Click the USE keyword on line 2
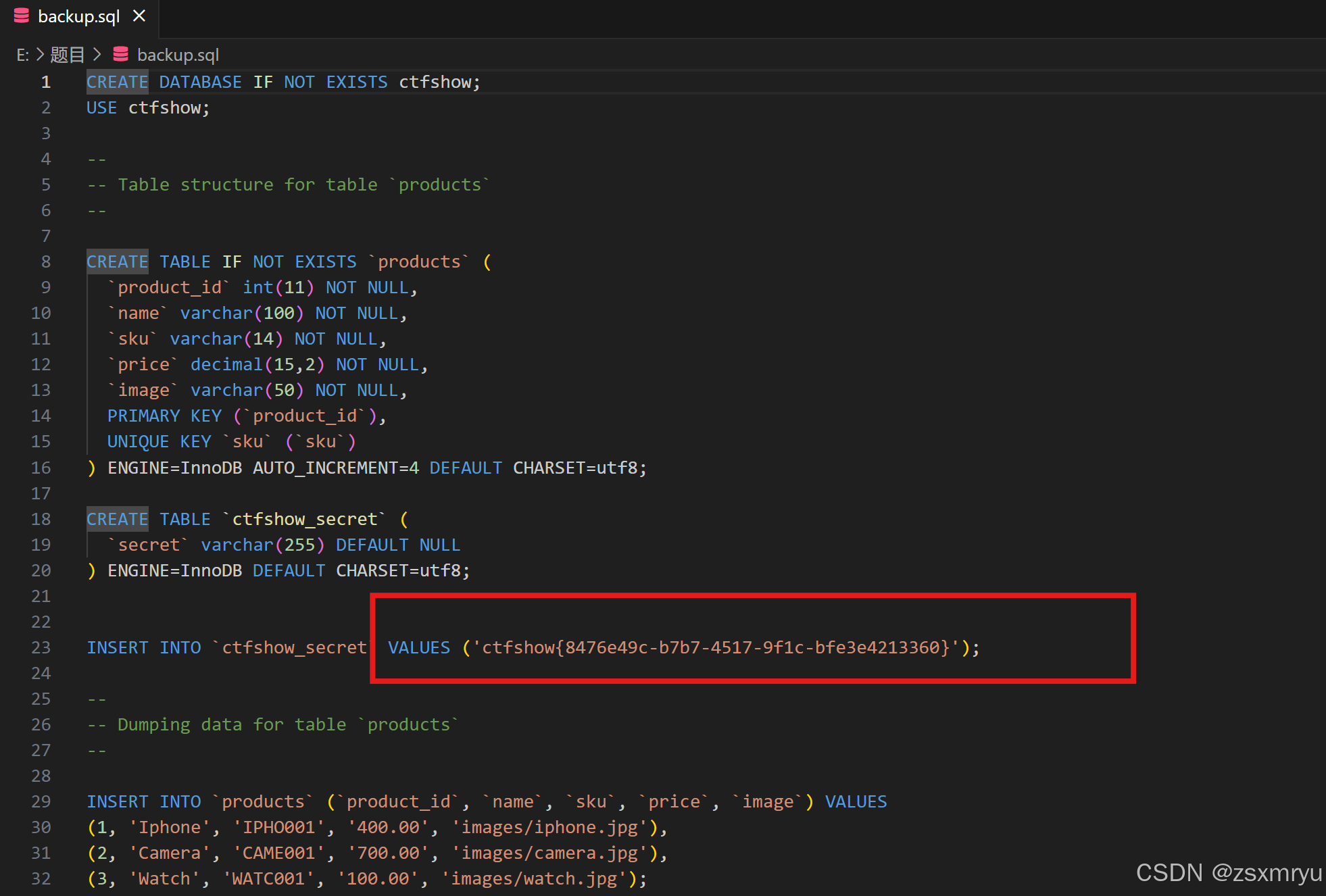The height and width of the screenshot is (896, 1326). (x=101, y=107)
